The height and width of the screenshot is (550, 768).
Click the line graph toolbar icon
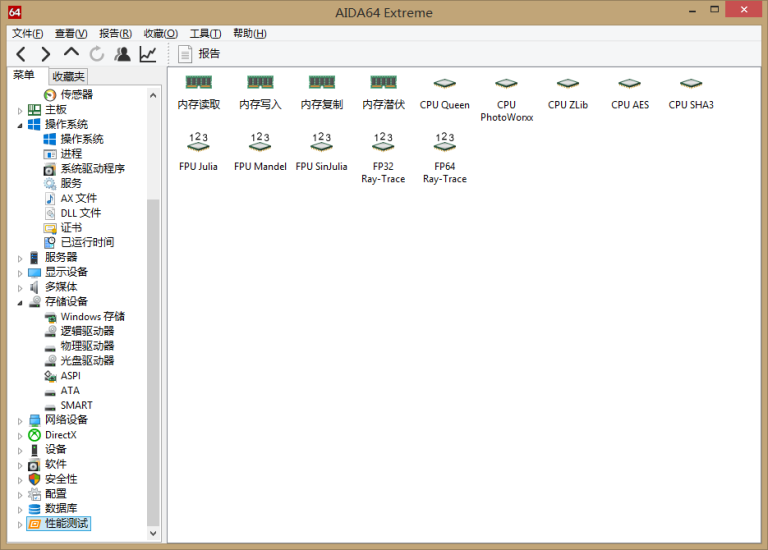pyautogui.click(x=148, y=54)
